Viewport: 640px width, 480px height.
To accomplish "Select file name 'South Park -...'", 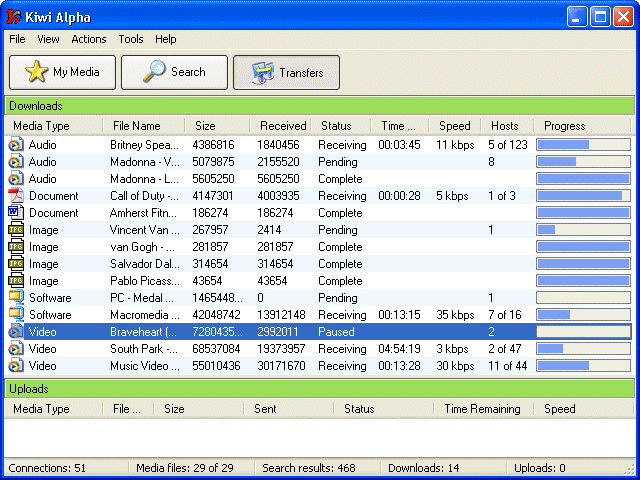I will (x=144, y=349).
